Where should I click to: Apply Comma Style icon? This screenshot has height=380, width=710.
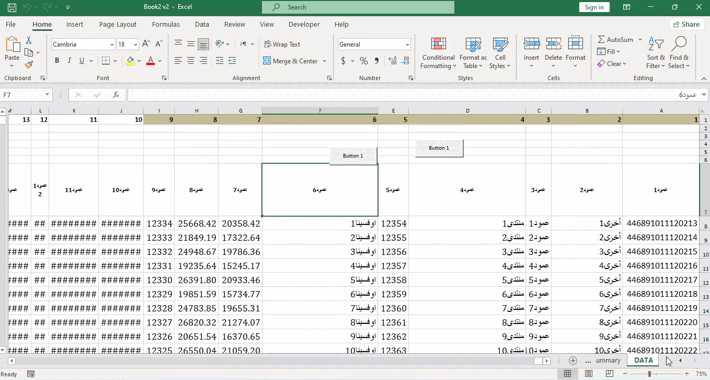376,61
